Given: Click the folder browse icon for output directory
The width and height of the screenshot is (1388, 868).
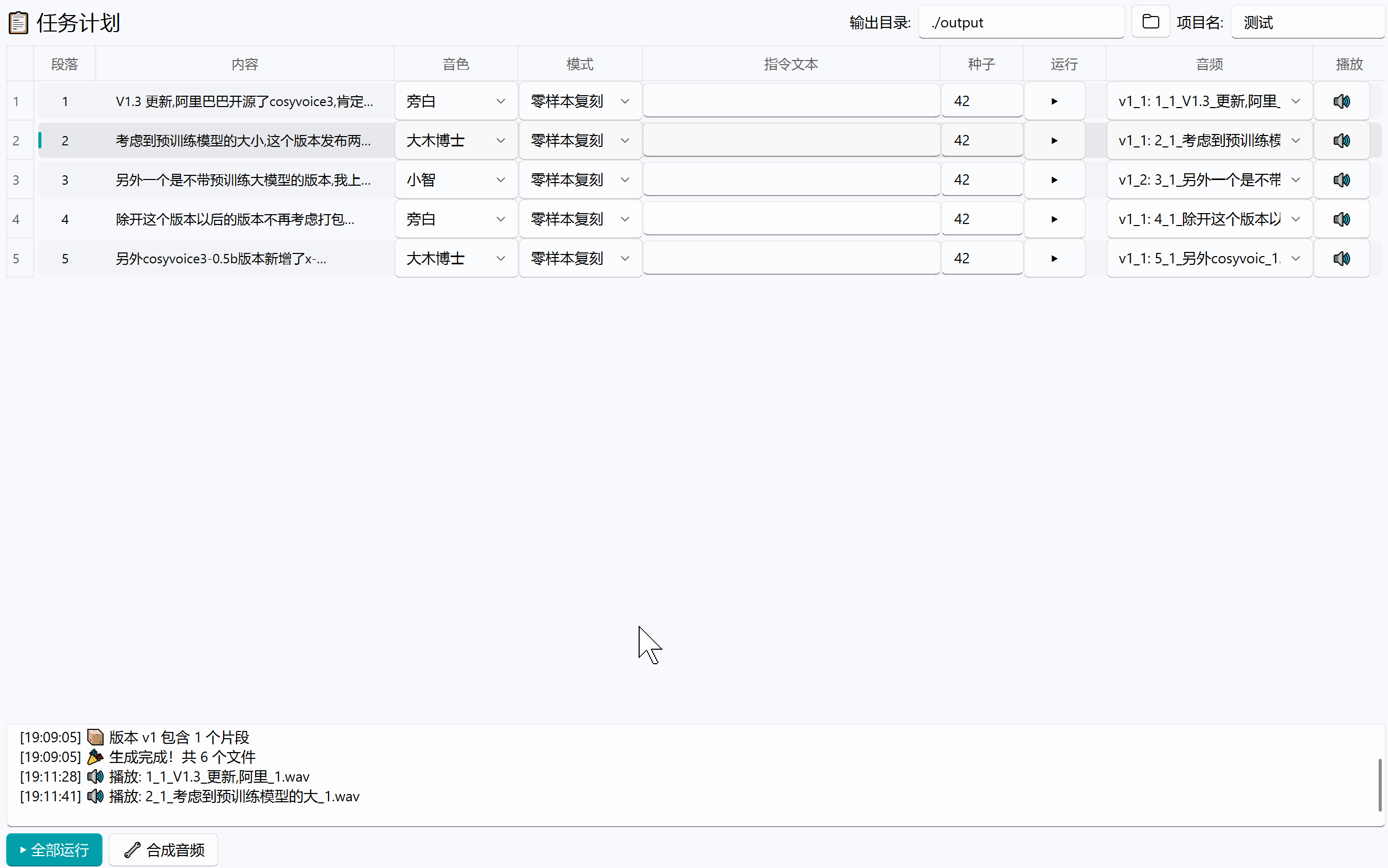Looking at the screenshot, I should (x=1150, y=22).
